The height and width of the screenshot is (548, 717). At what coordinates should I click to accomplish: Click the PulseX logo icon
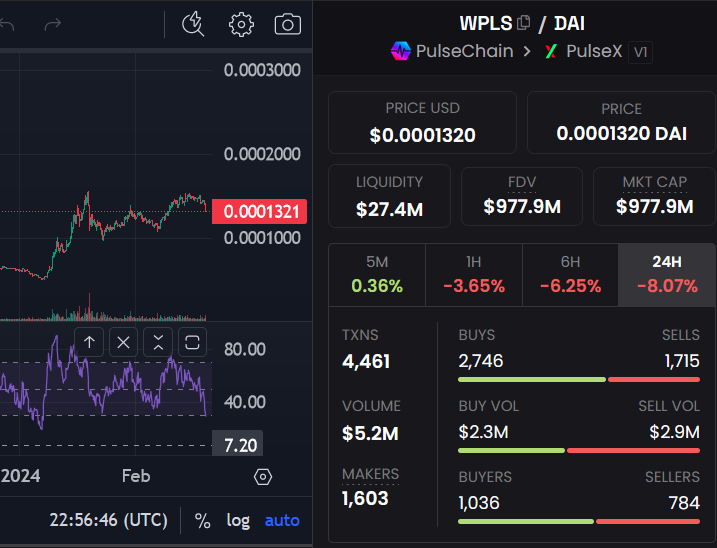[551, 51]
